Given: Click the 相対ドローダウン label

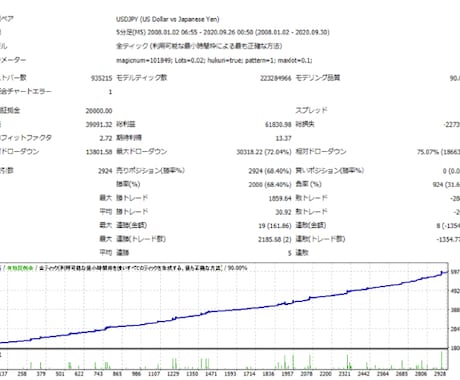Looking at the screenshot, I should (321, 152).
